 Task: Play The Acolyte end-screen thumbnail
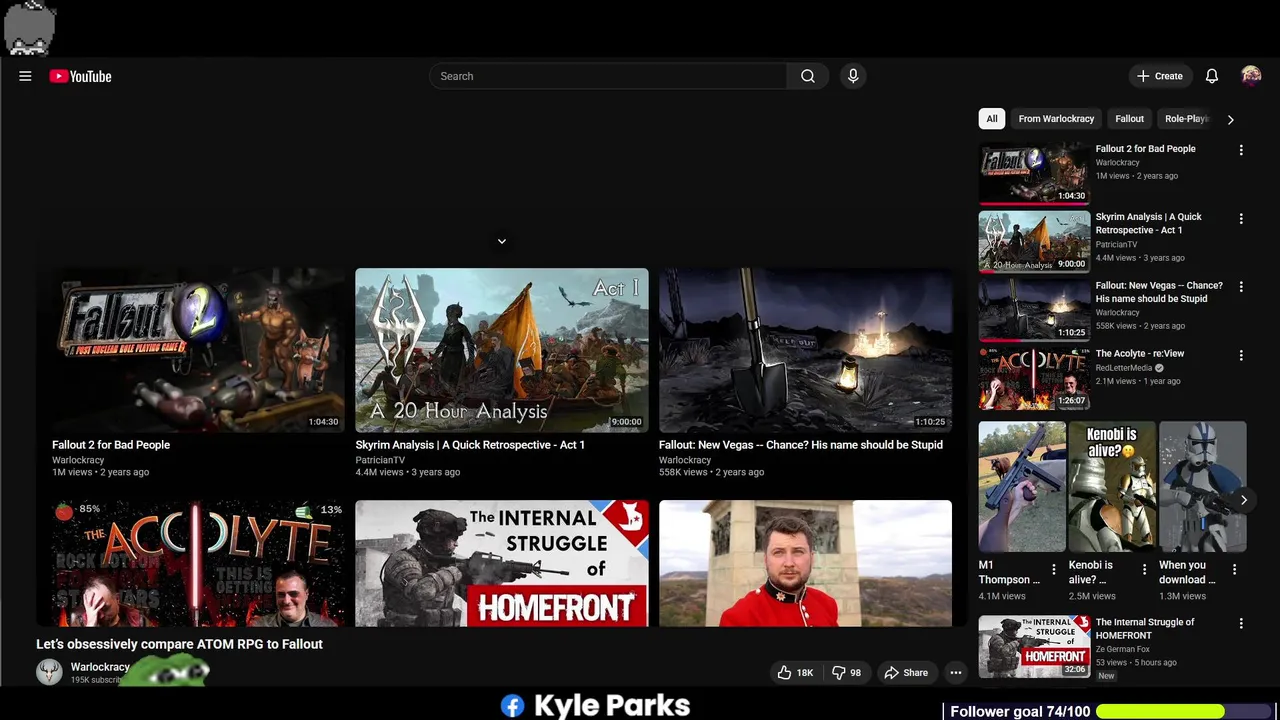198,564
